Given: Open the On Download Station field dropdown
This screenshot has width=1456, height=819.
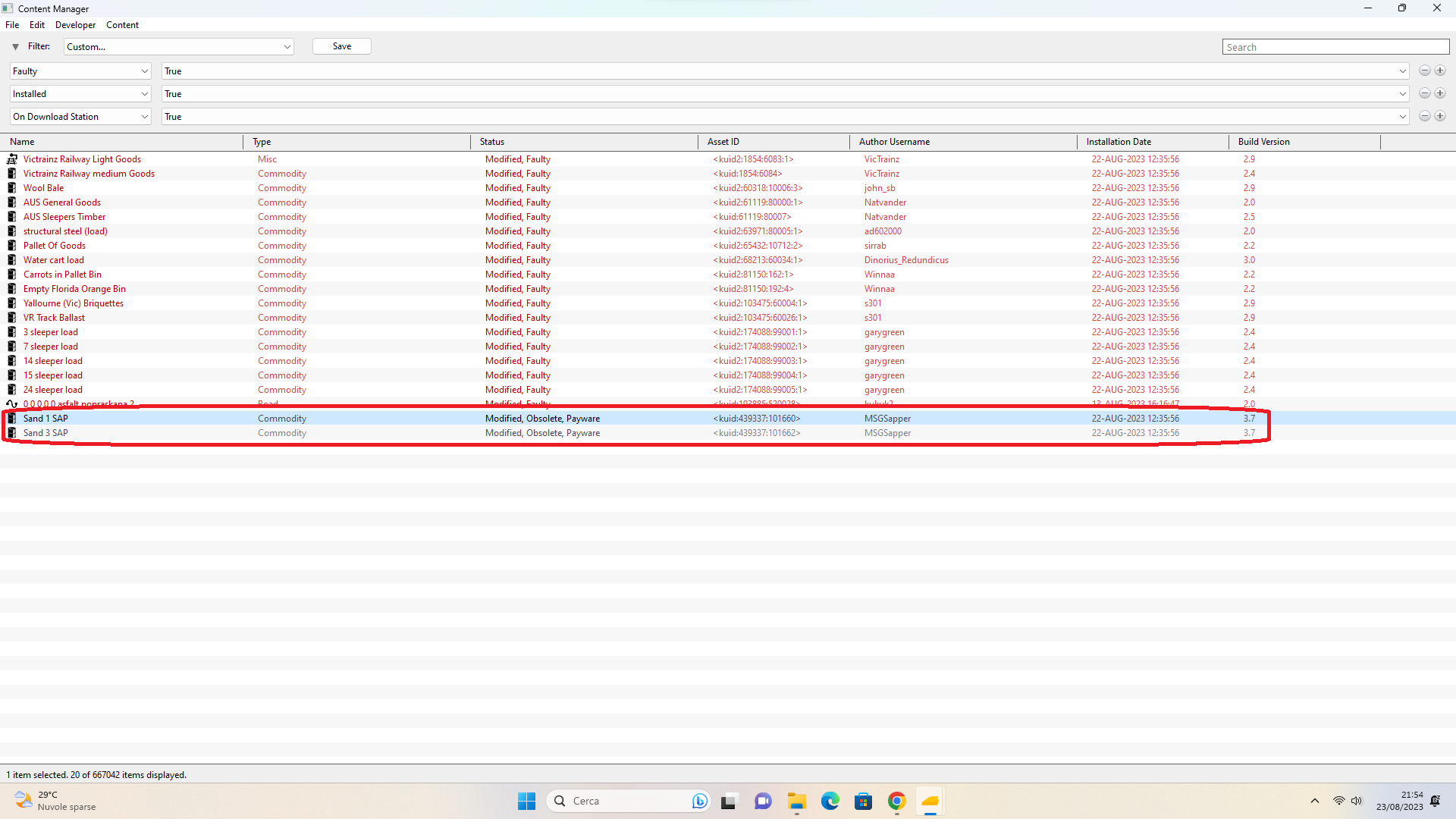Looking at the screenshot, I should point(80,117).
